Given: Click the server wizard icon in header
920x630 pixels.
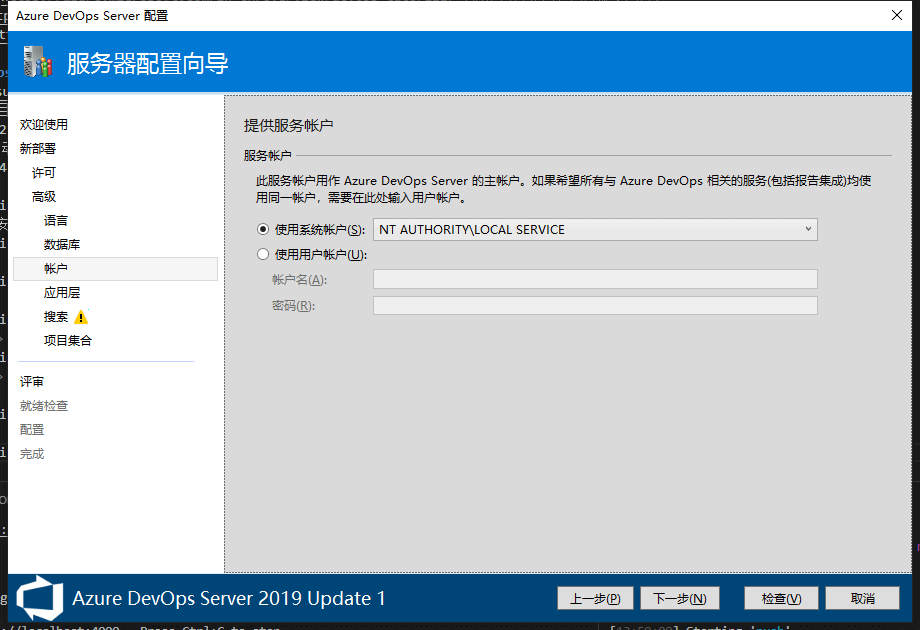Looking at the screenshot, I should (37, 63).
